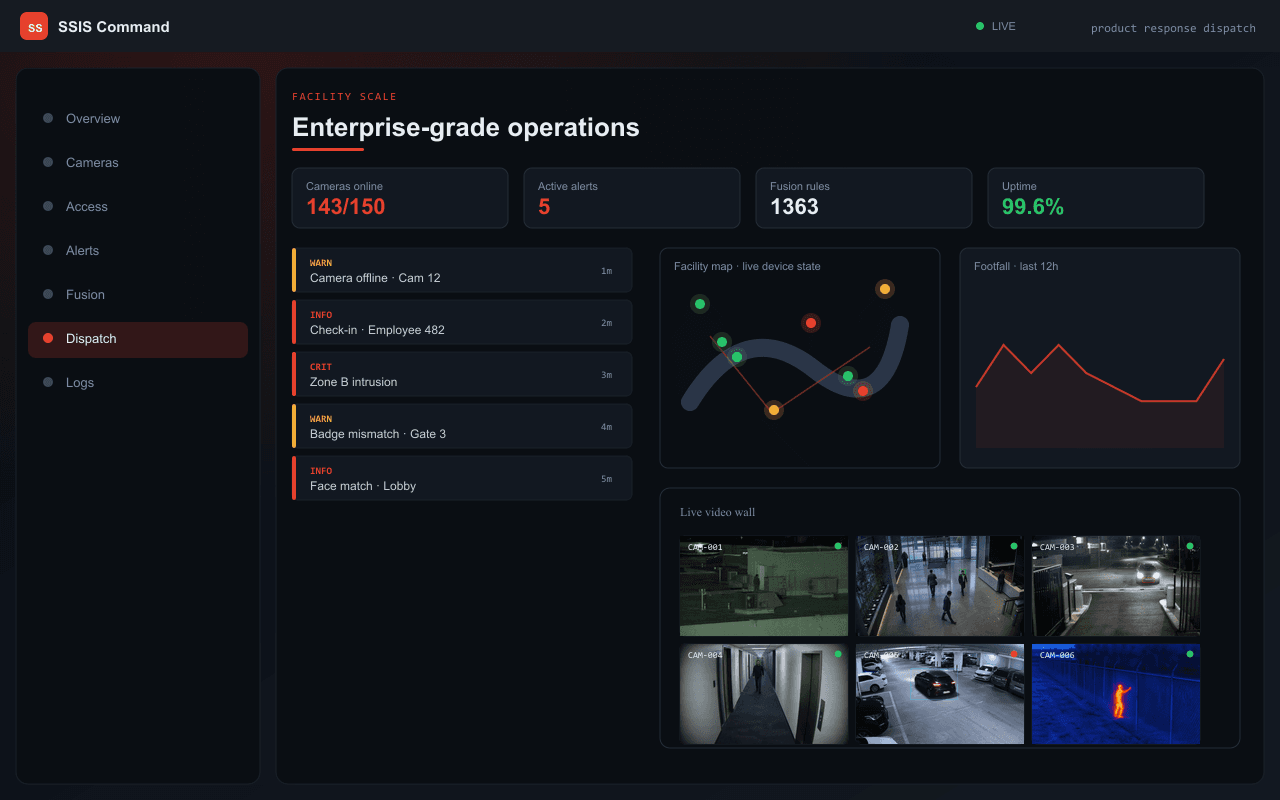
Task: Open the Camera offline Cam 12 alert
Action: tap(462, 270)
